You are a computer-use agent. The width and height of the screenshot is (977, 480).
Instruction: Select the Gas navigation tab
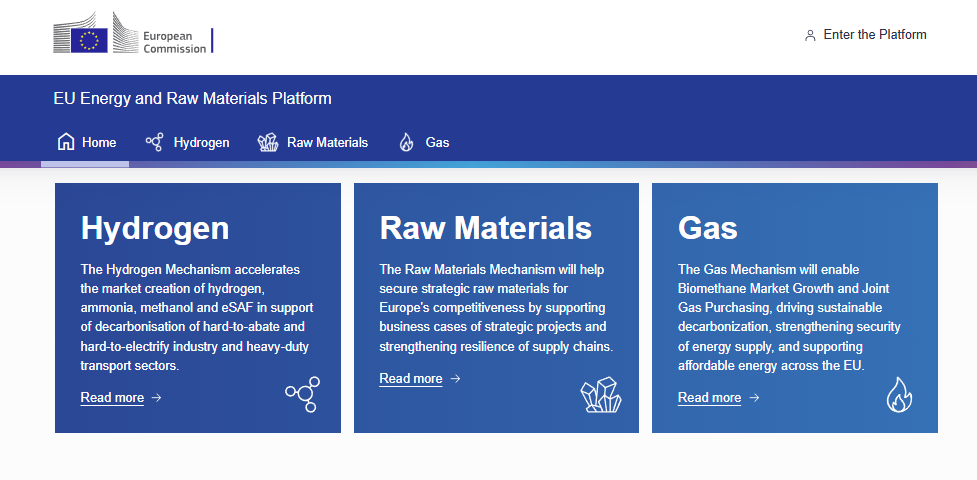point(437,142)
